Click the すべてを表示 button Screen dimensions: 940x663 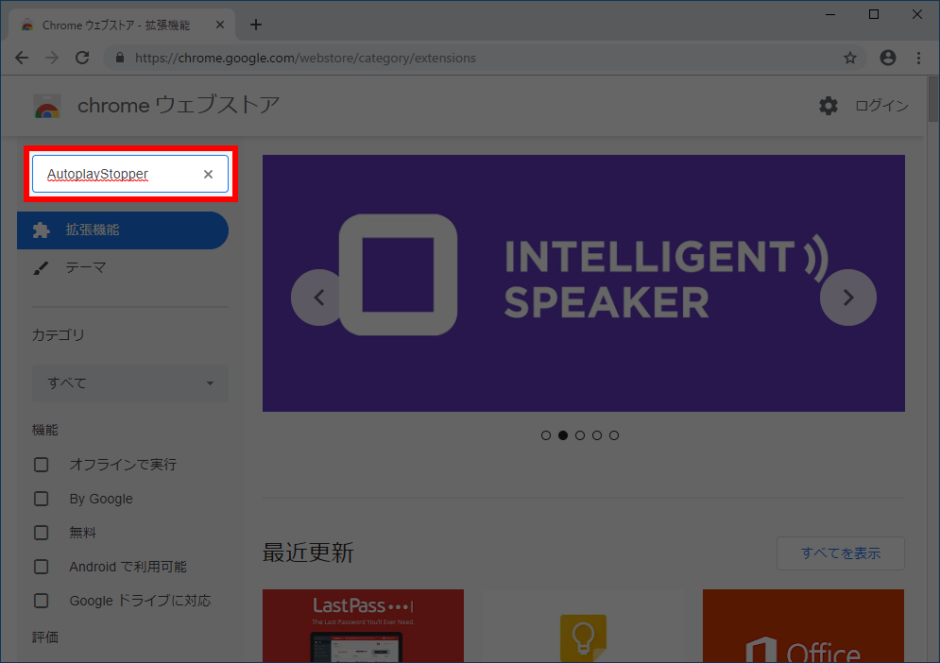(840, 553)
